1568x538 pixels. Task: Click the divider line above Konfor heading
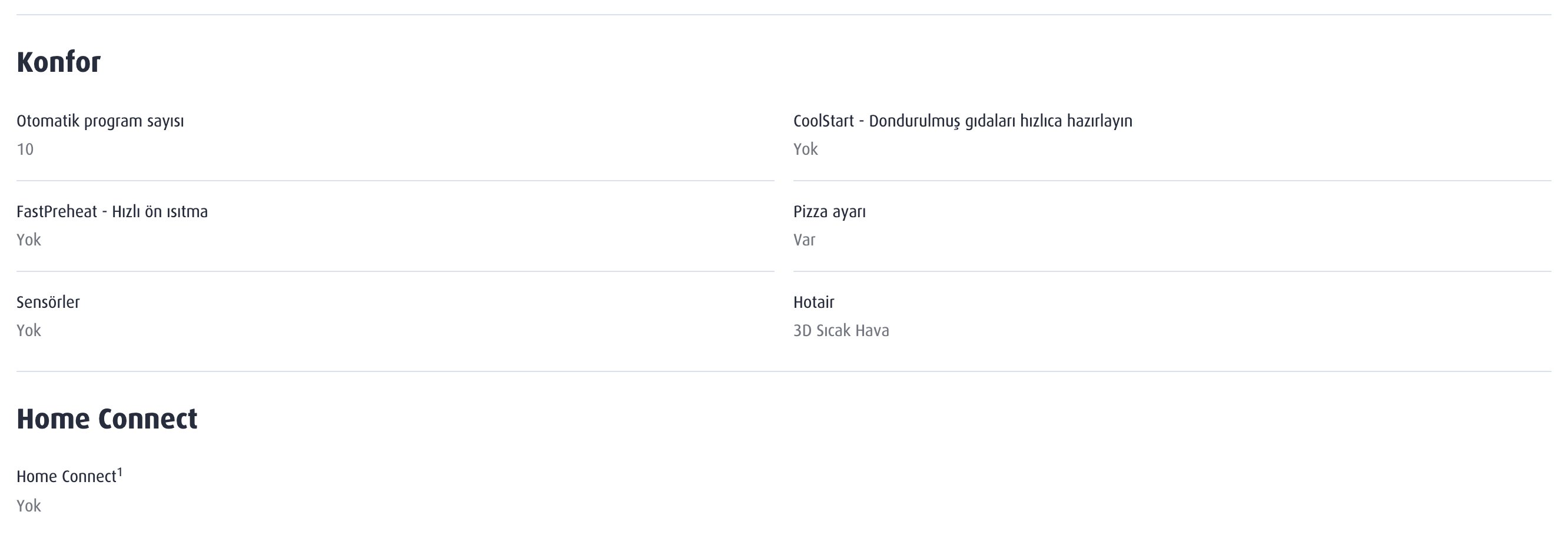coord(784,15)
